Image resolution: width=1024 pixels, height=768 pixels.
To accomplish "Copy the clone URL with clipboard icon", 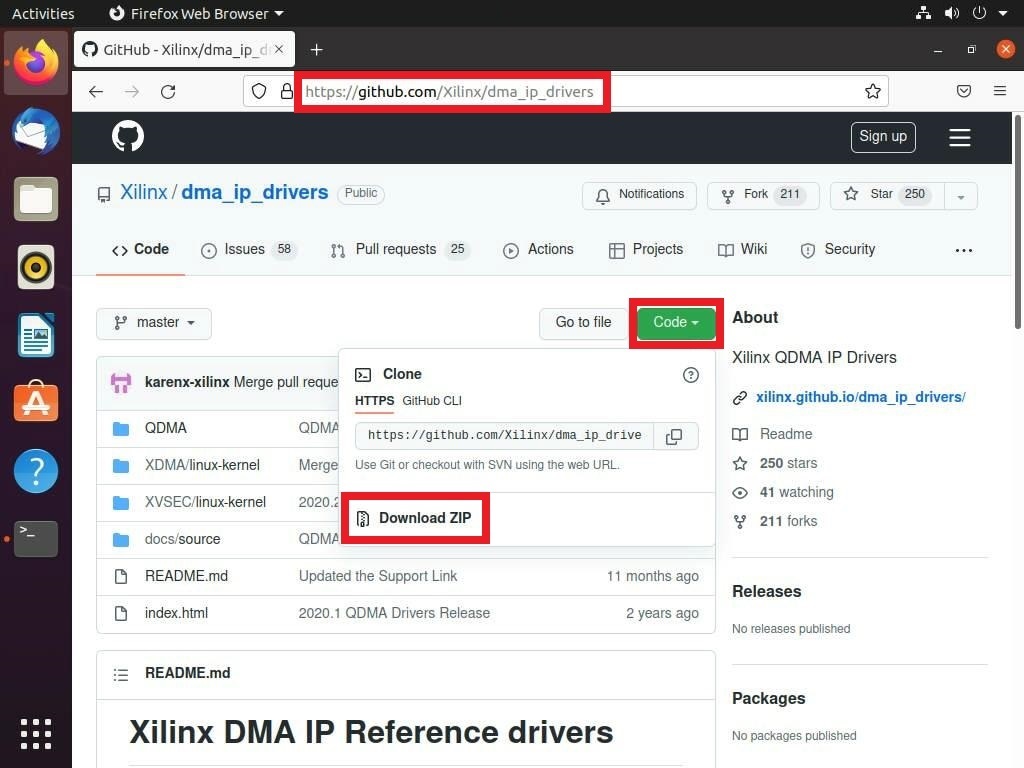I will 674,436.
